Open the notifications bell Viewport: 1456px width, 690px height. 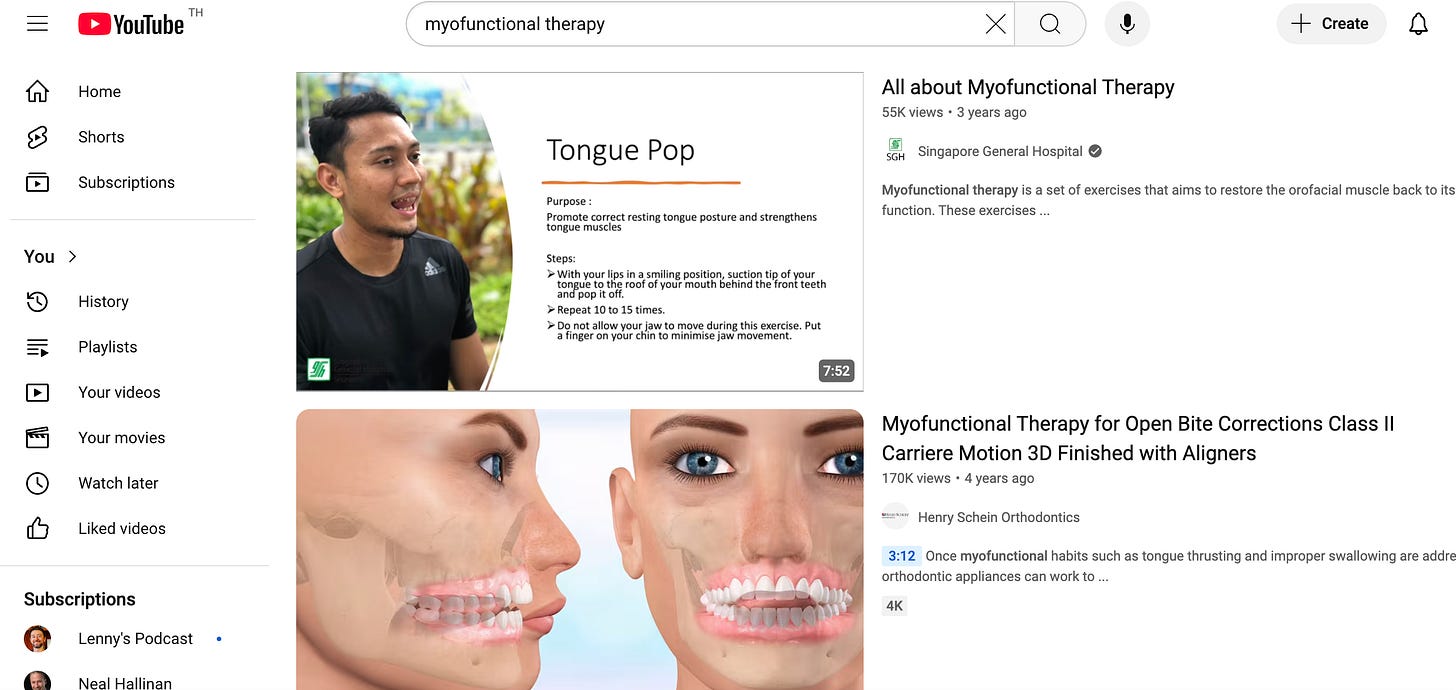1418,24
